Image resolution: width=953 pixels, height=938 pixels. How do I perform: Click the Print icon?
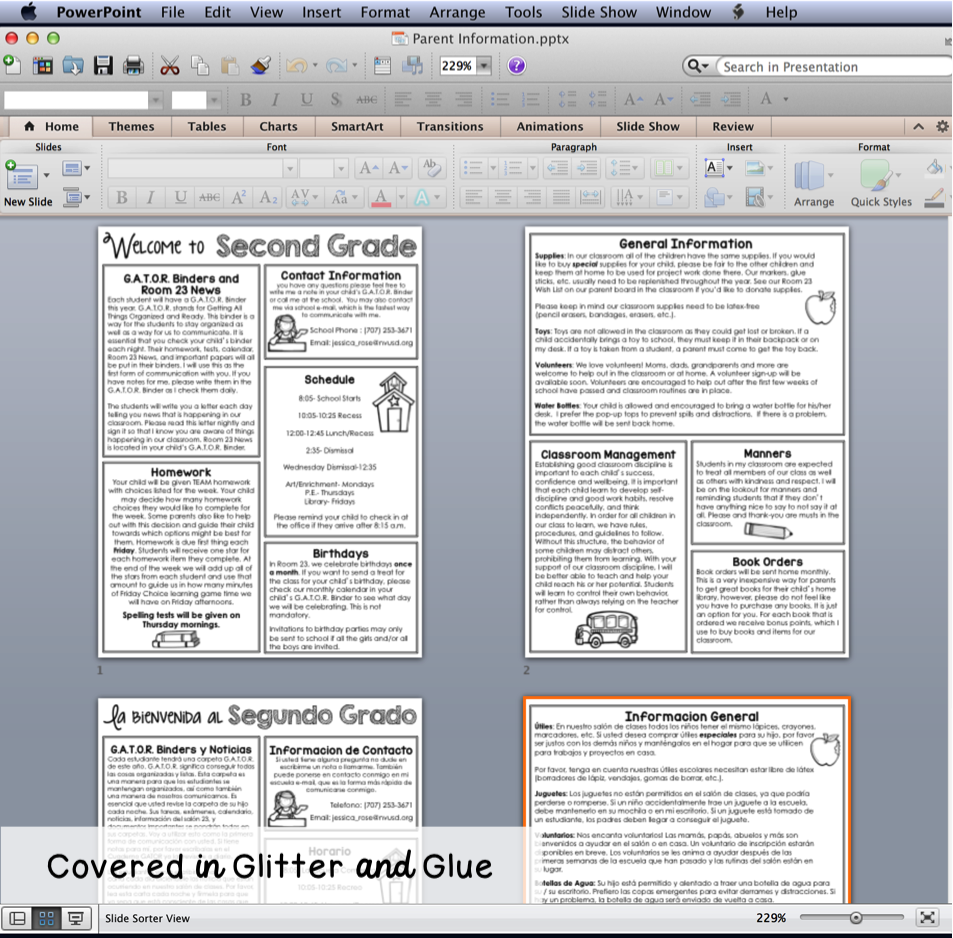coord(133,65)
